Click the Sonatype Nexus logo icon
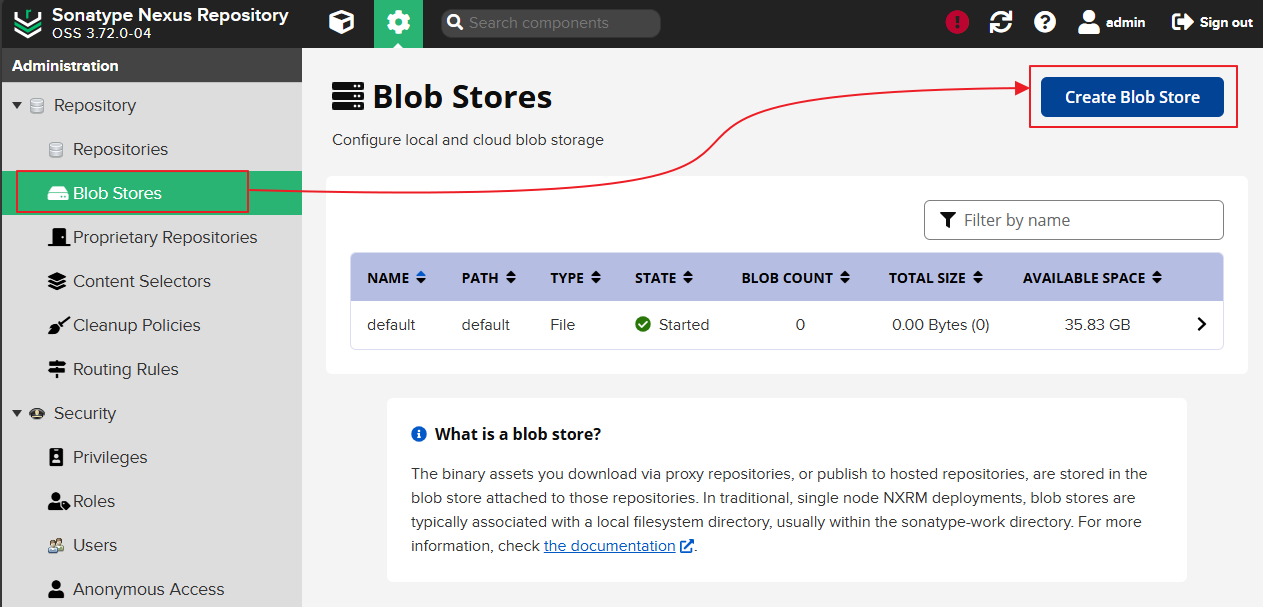The width and height of the screenshot is (1263, 607). coord(28,22)
